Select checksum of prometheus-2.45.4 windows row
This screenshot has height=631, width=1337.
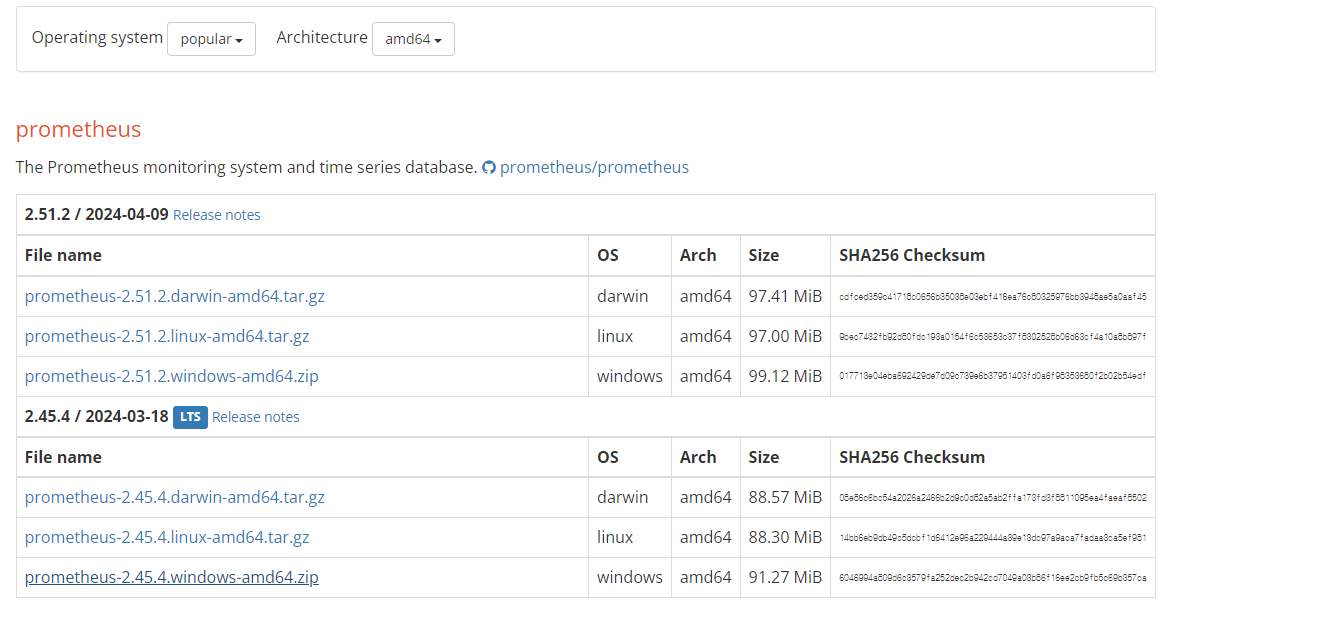993,578
